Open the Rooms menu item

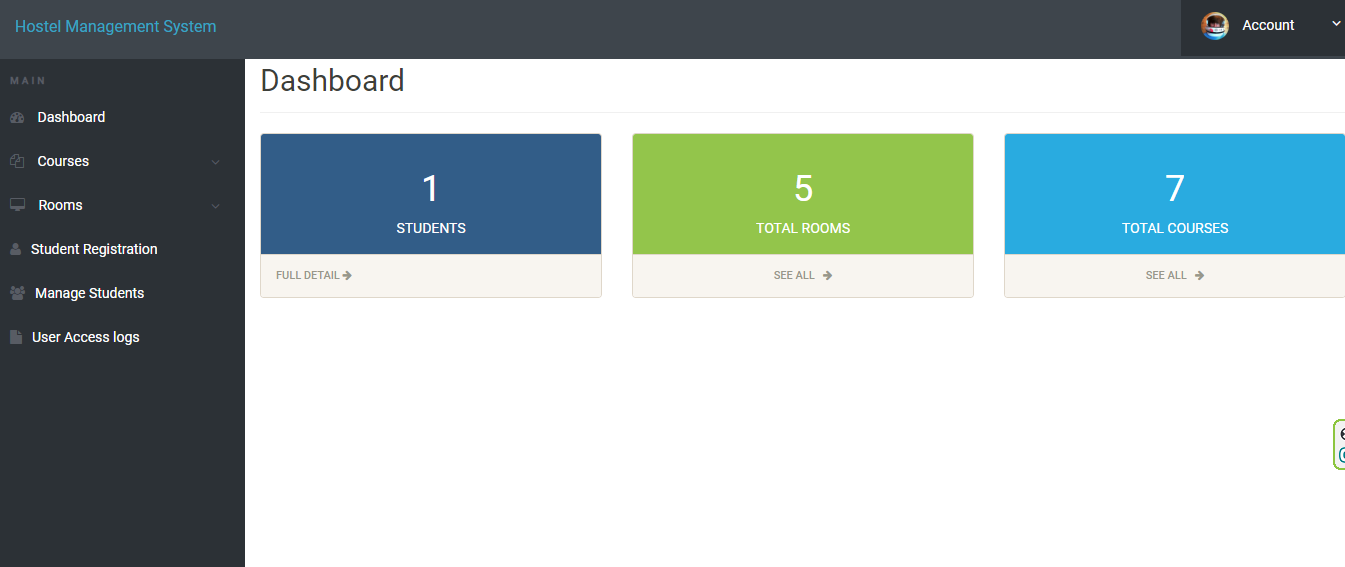122,205
